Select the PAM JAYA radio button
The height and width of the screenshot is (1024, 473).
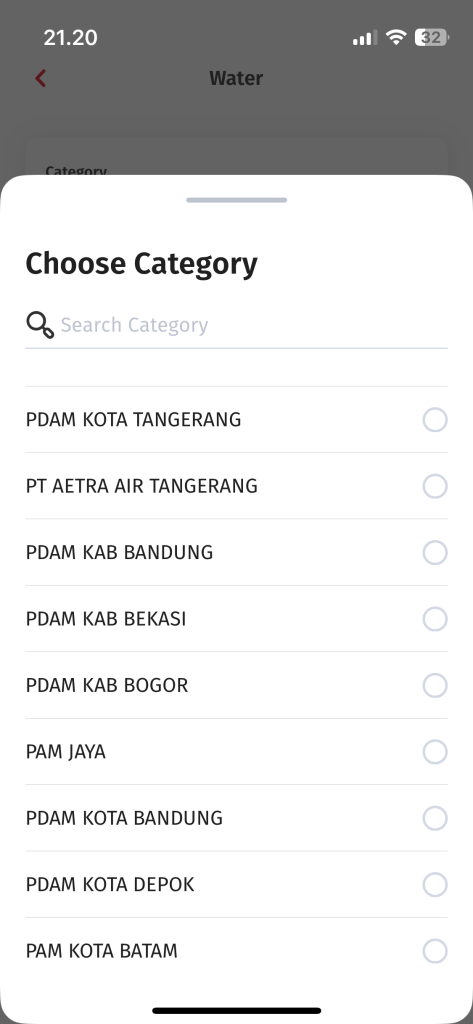pyautogui.click(x=435, y=752)
